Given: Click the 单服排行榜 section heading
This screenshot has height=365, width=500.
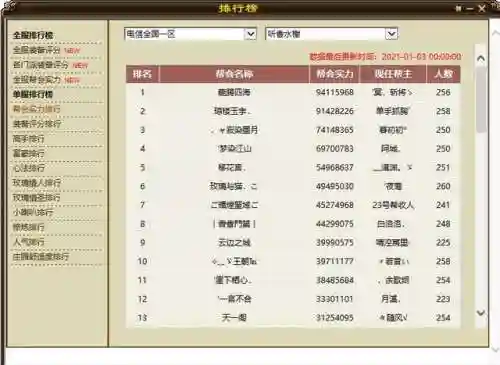Looking at the screenshot, I should pos(33,94).
